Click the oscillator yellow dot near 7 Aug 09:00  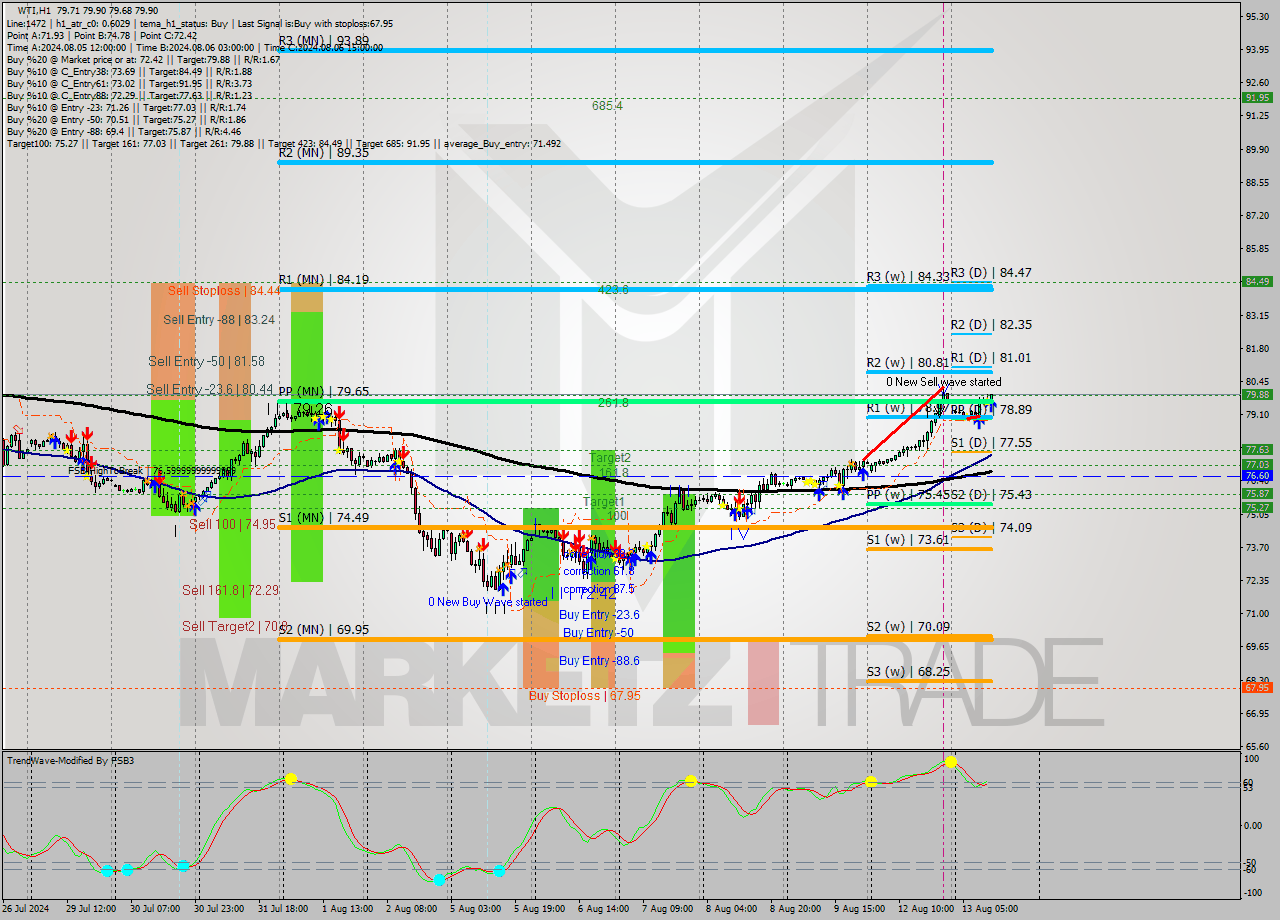[691, 780]
